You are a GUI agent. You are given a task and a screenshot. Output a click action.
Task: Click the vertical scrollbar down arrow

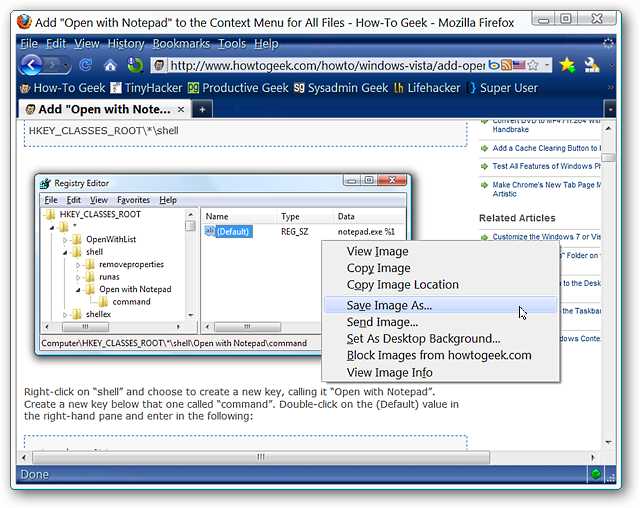coord(608,442)
